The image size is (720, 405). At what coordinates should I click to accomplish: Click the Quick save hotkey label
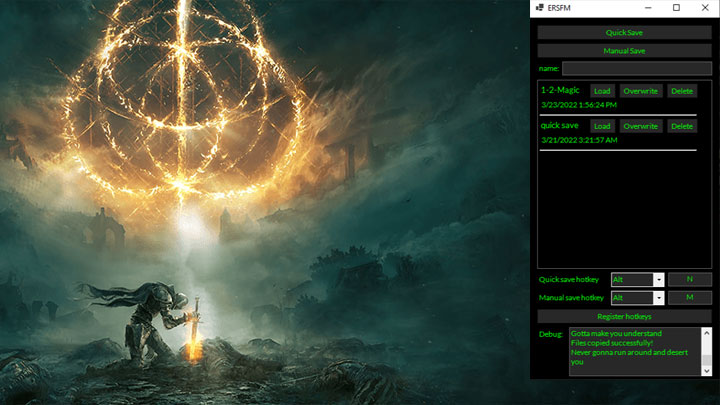(568, 280)
